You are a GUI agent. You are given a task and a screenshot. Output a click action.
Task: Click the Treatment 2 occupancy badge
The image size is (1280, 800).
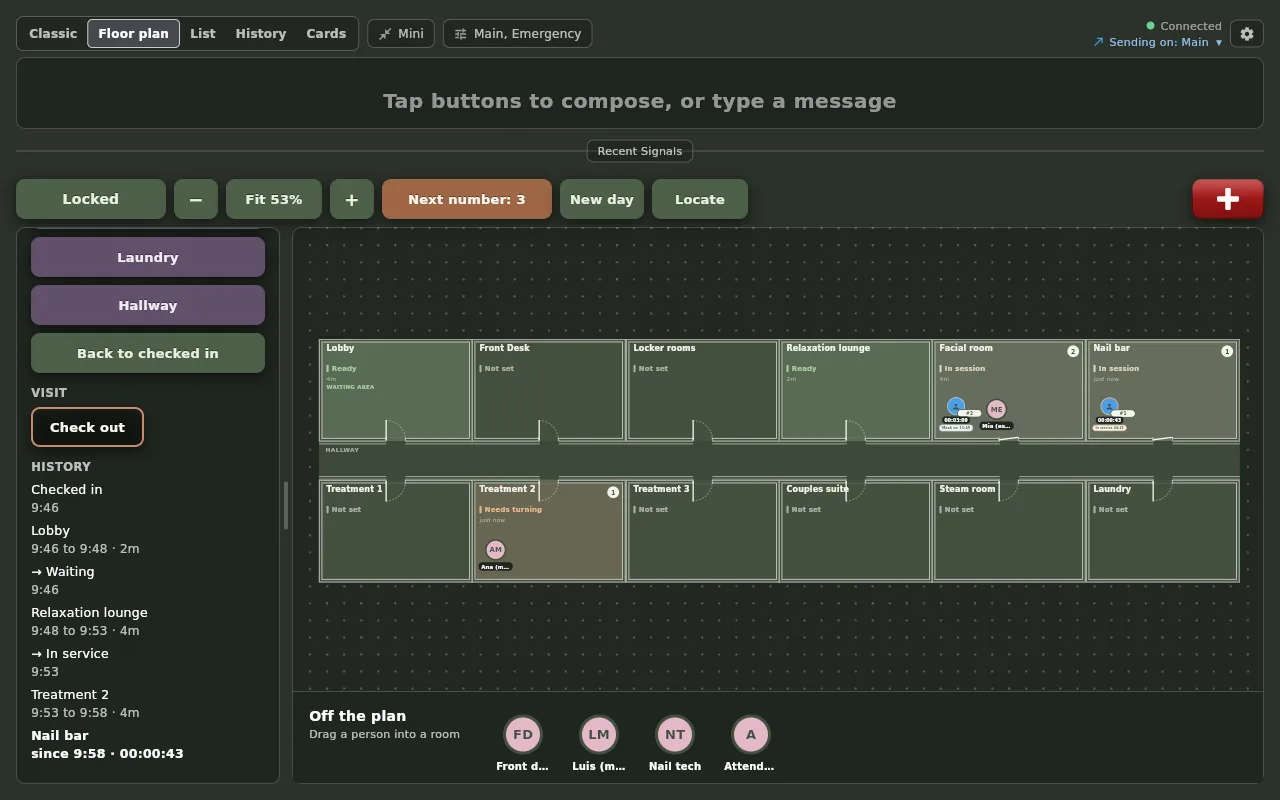[613, 492]
